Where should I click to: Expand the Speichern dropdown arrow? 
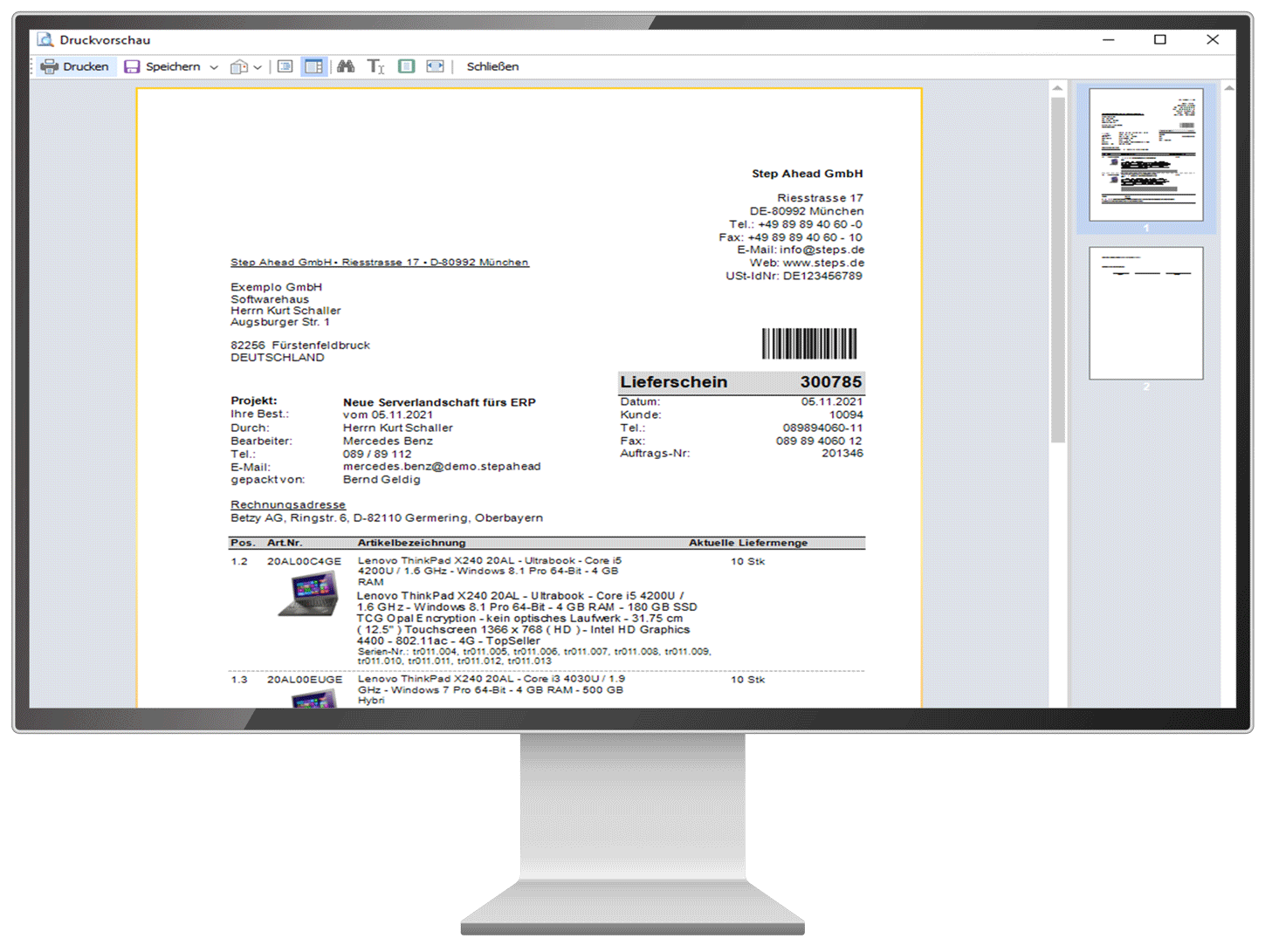pyautogui.click(x=214, y=67)
